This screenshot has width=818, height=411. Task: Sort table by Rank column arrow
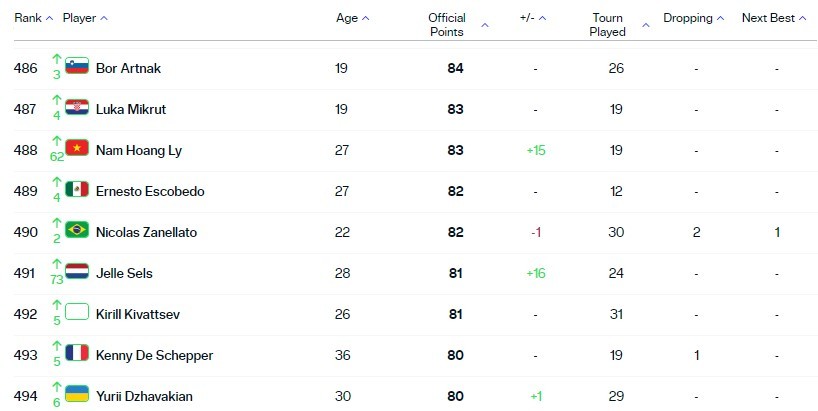coord(50,18)
